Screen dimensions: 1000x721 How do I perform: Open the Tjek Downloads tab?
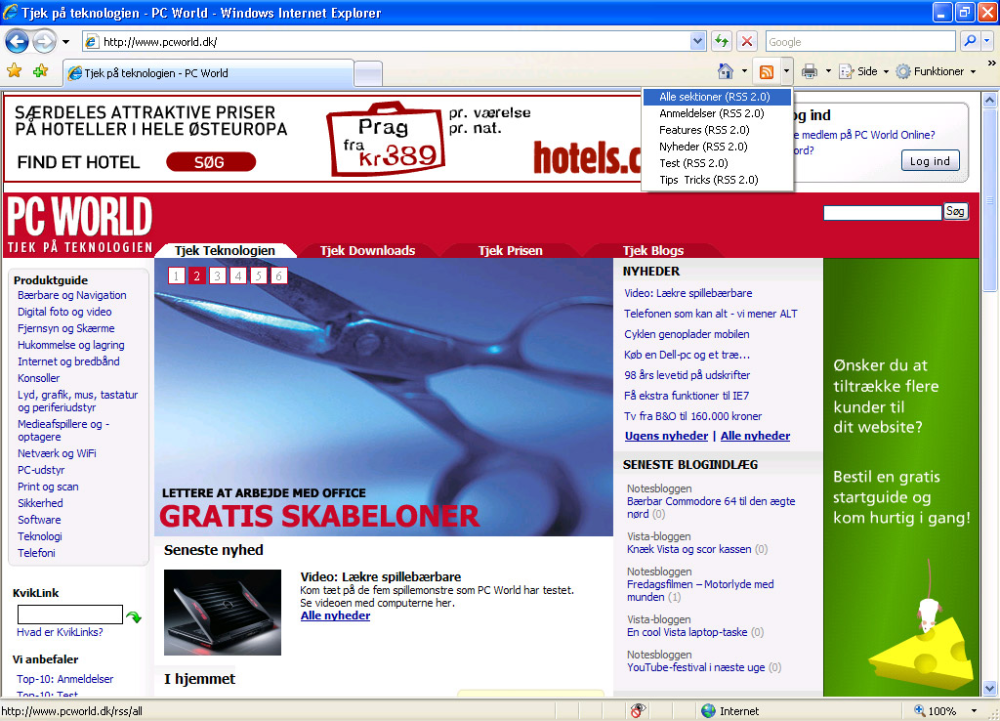[367, 251]
